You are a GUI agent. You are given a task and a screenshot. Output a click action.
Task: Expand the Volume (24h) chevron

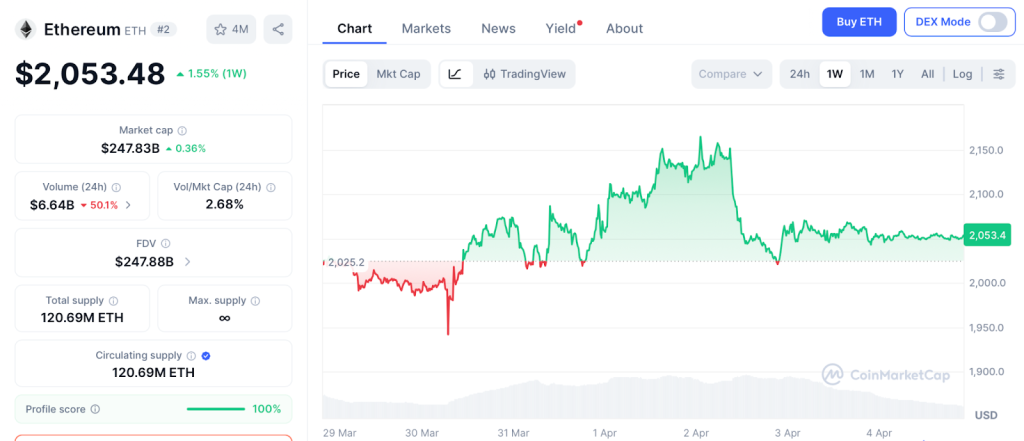[x=128, y=206]
